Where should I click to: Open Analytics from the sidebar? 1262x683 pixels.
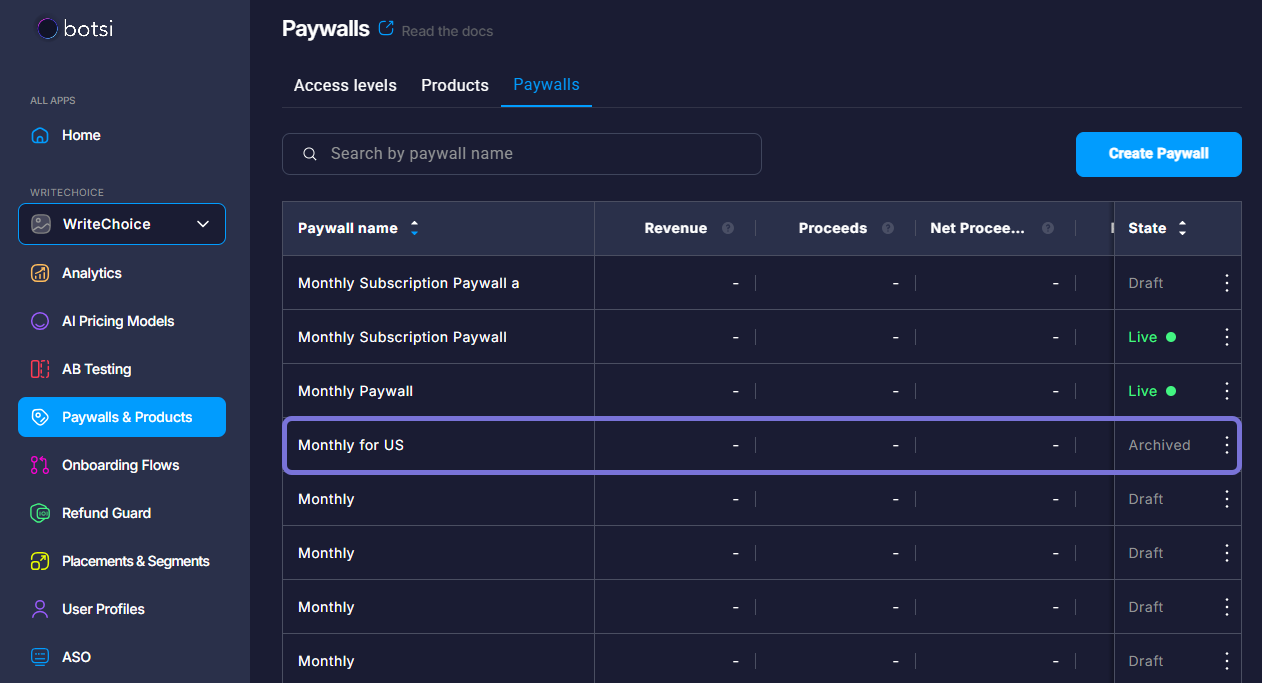[x=91, y=273]
